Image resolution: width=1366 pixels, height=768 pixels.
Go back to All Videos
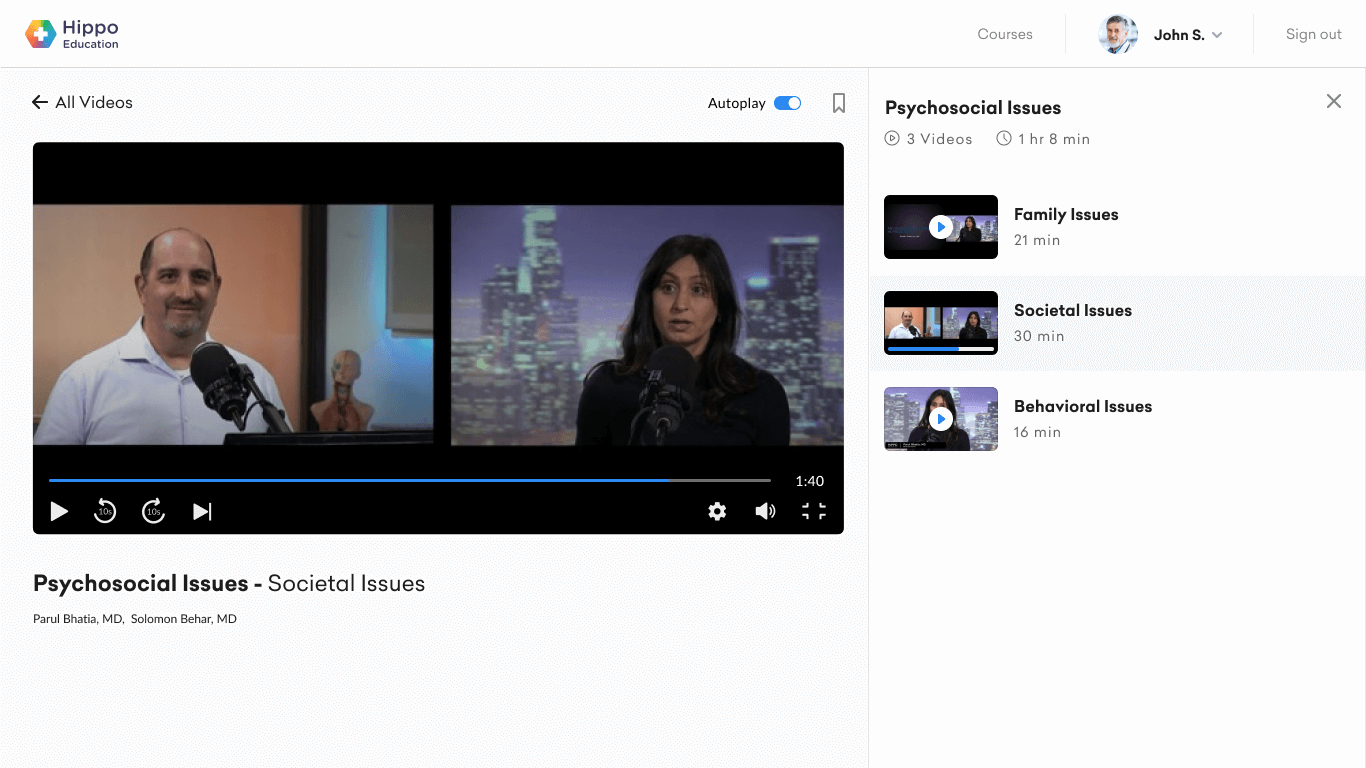[x=82, y=102]
